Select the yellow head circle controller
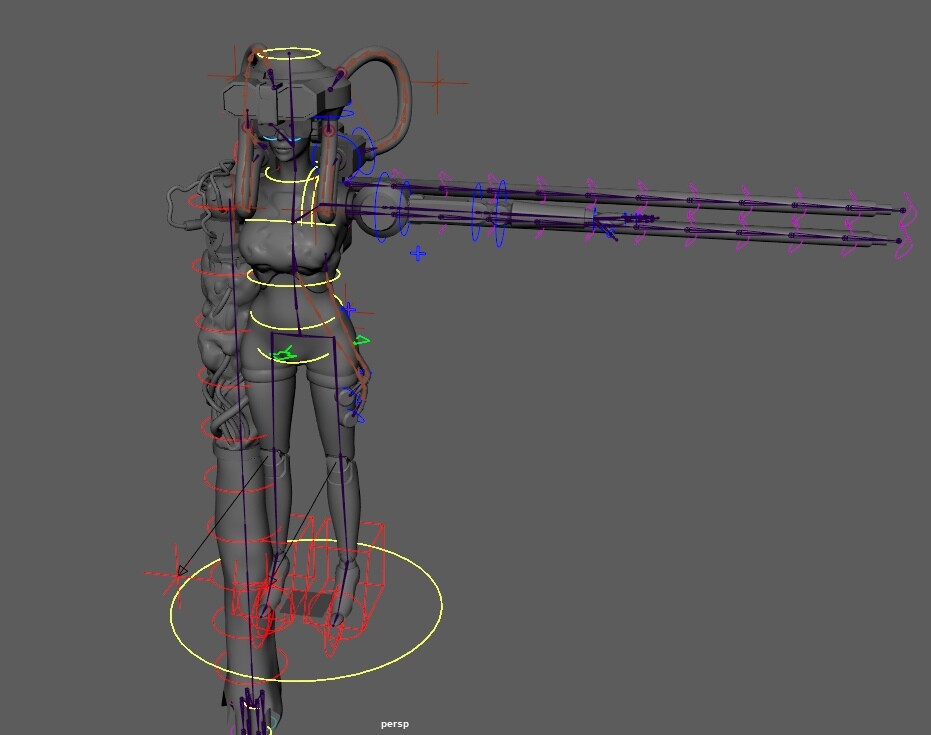This screenshot has height=735, width=931. (x=291, y=48)
